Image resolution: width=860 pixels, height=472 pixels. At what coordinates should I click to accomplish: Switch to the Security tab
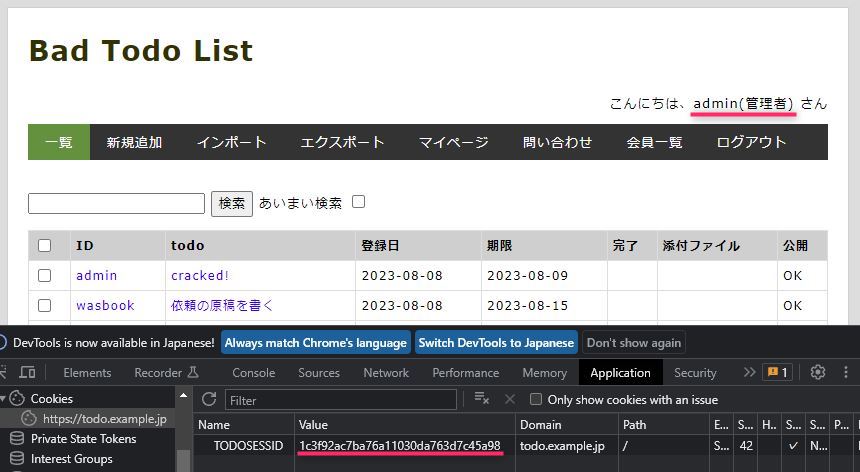tap(695, 373)
